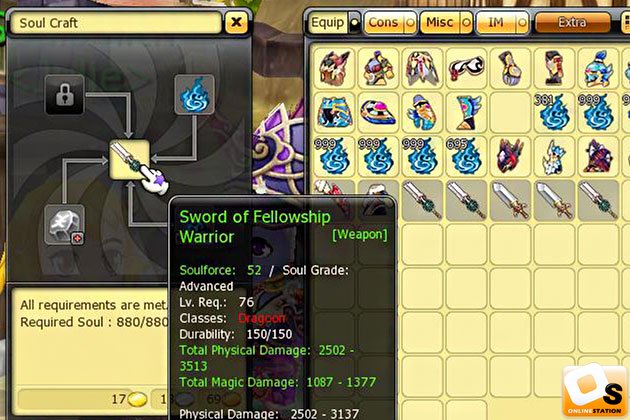Click the white stone slot with red plus
The width and height of the screenshot is (630, 420).
point(65,225)
